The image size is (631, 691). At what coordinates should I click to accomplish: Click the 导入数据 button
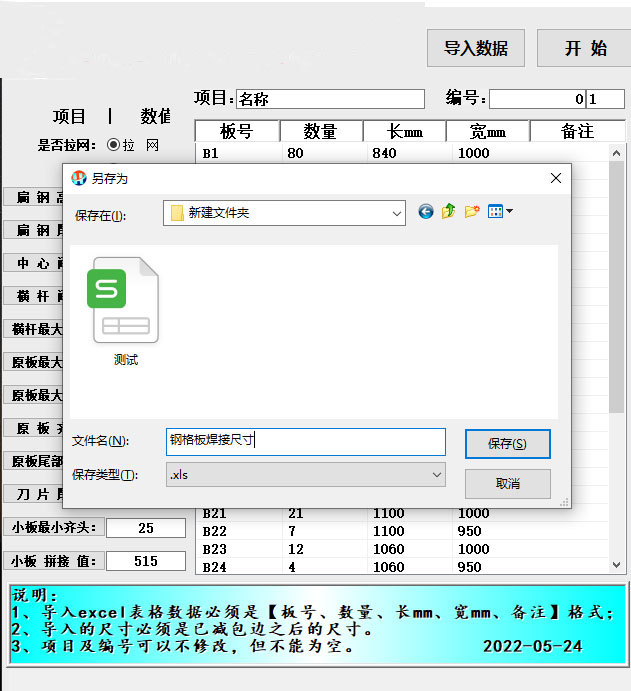click(x=476, y=48)
